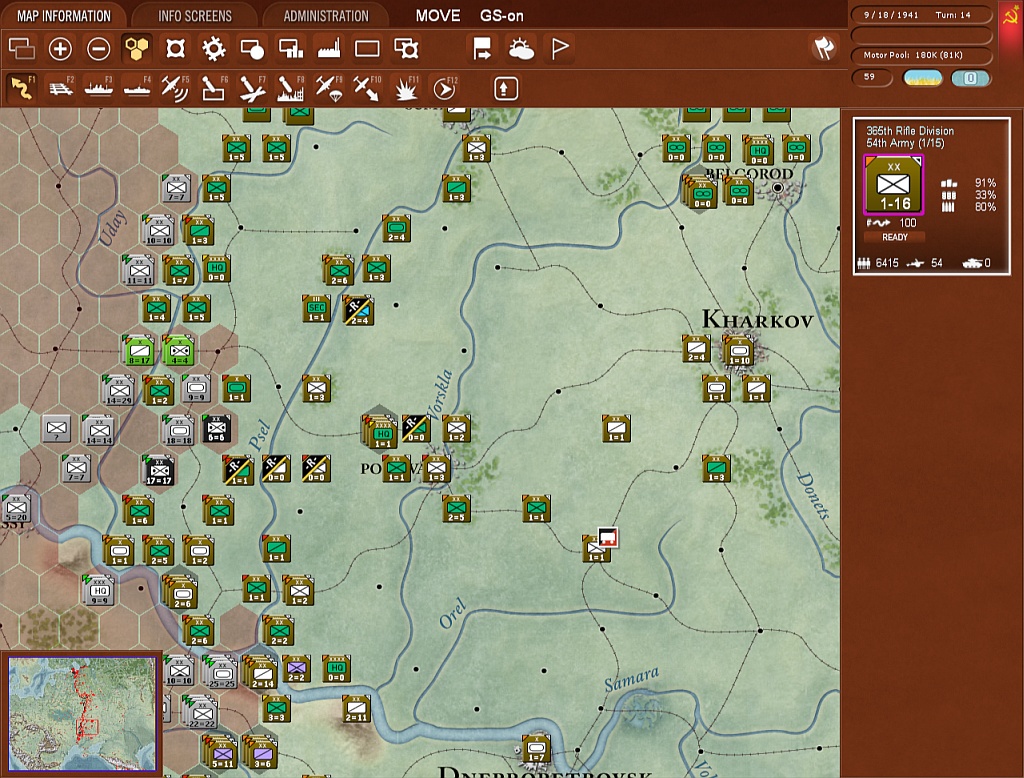Select the 22=22 German unit stack
This screenshot has height=778, width=1024.
201,713
